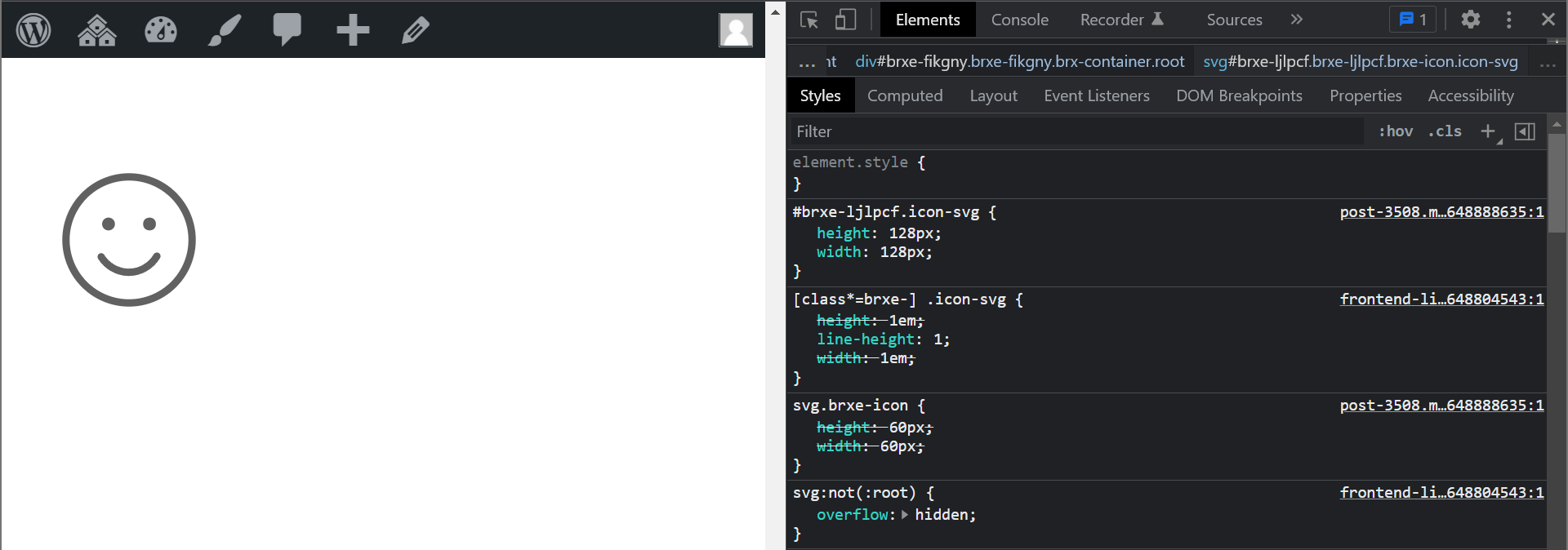This screenshot has height=550, width=1568.
Task: Activate the inspect element picker
Action: pyautogui.click(x=808, y=20)
